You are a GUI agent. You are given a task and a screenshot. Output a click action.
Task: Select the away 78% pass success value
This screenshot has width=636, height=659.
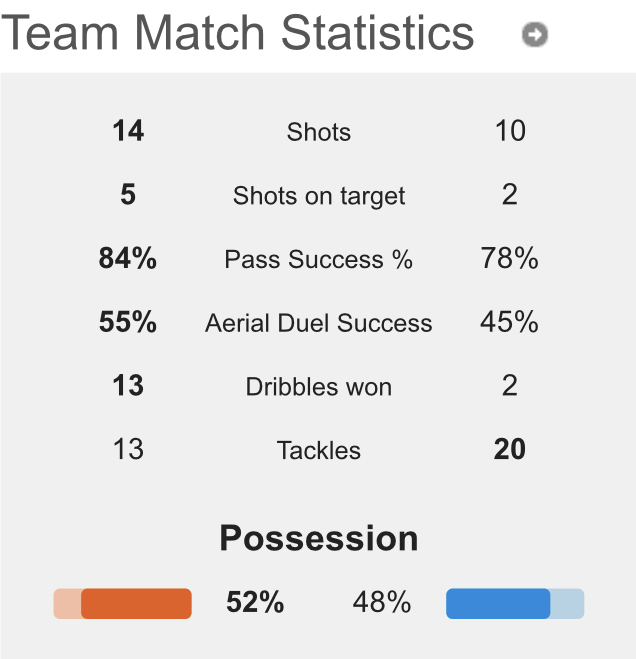tap(510, 259)
